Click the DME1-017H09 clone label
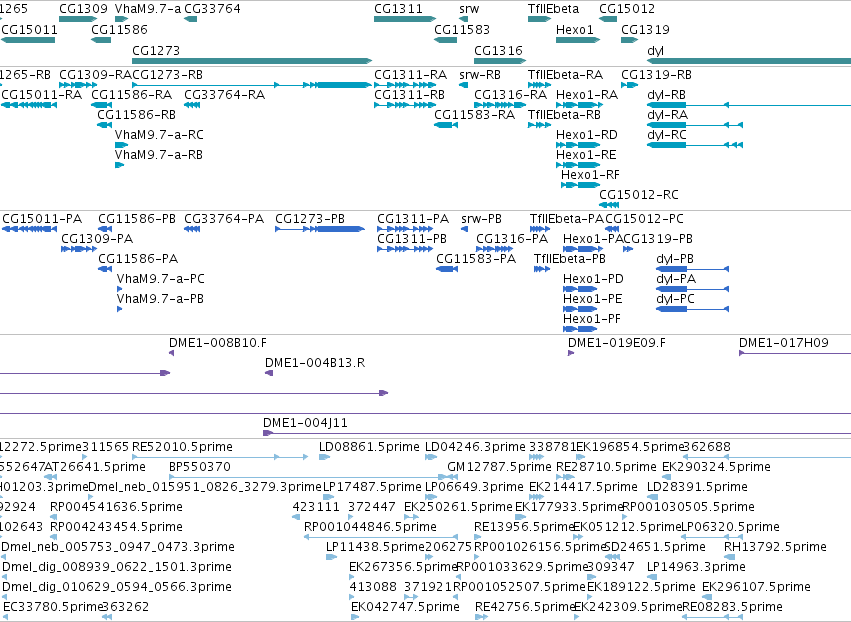This screenshot has width=851, height=622. (784, 342)
